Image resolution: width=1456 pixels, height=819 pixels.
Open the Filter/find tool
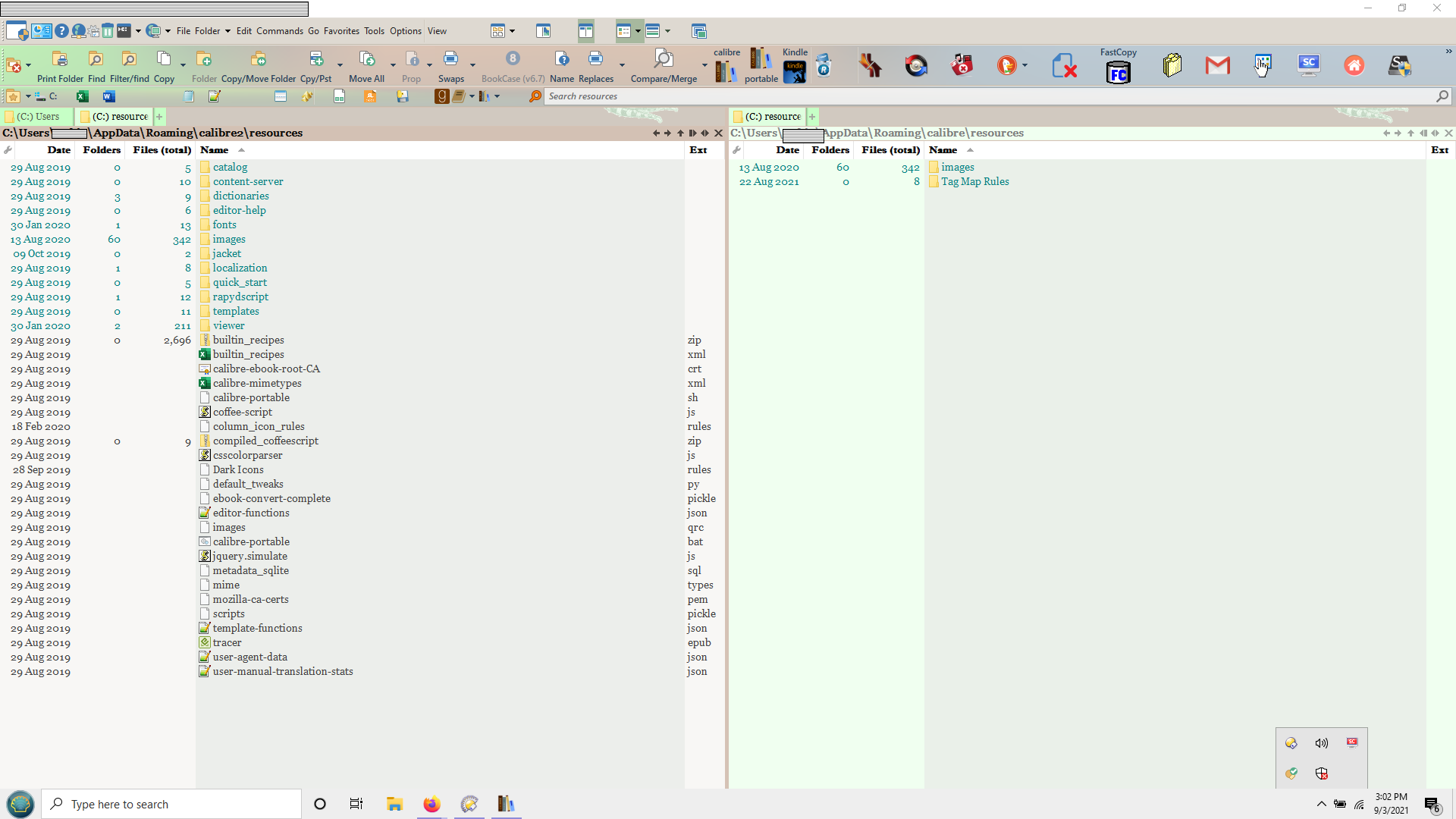point(129,60)
